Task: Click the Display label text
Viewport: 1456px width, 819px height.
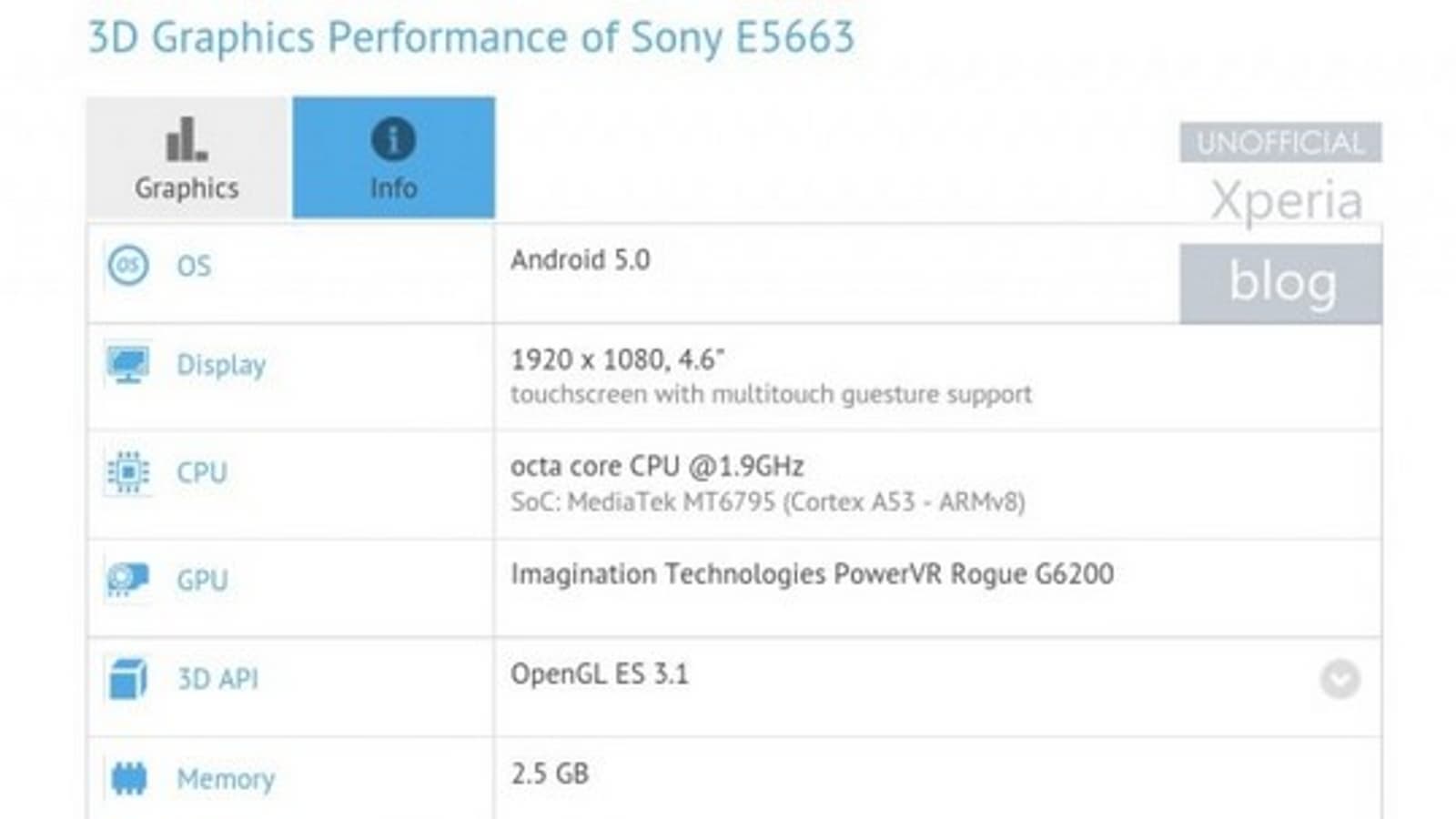Action: click(x=221, y=365)
